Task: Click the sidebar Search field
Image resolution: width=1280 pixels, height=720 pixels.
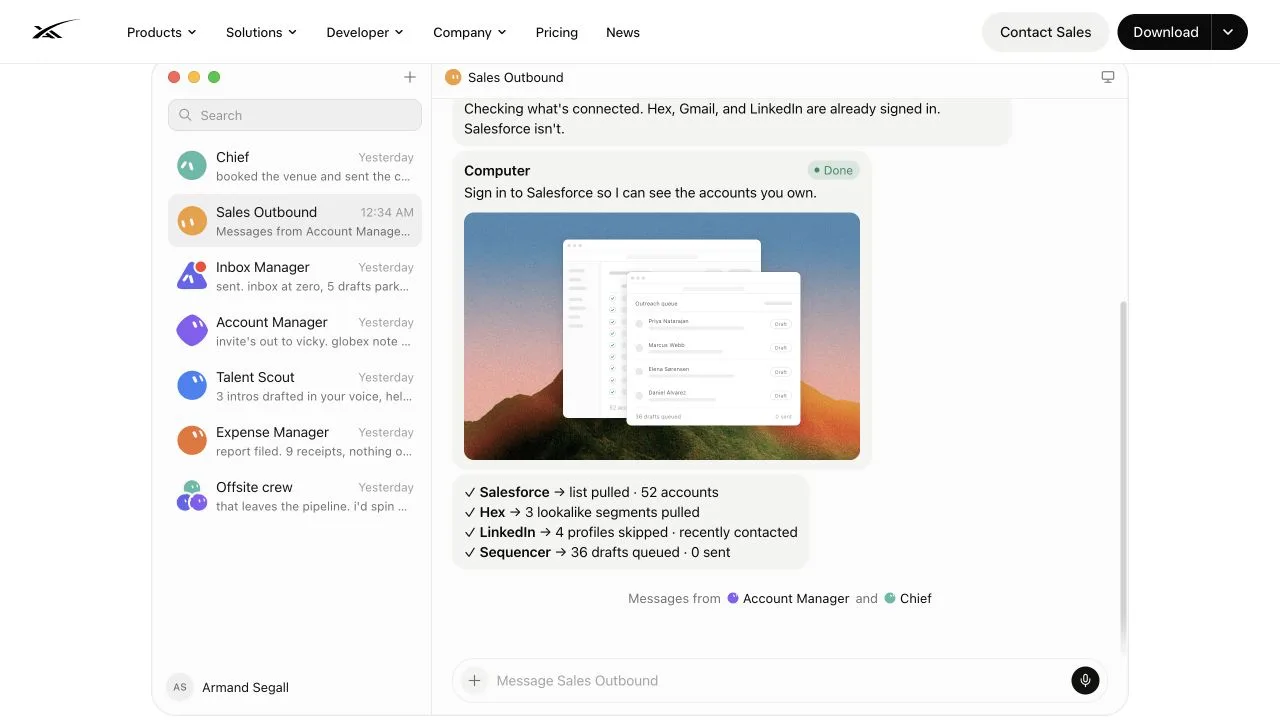Action: (x=295, y=115)
